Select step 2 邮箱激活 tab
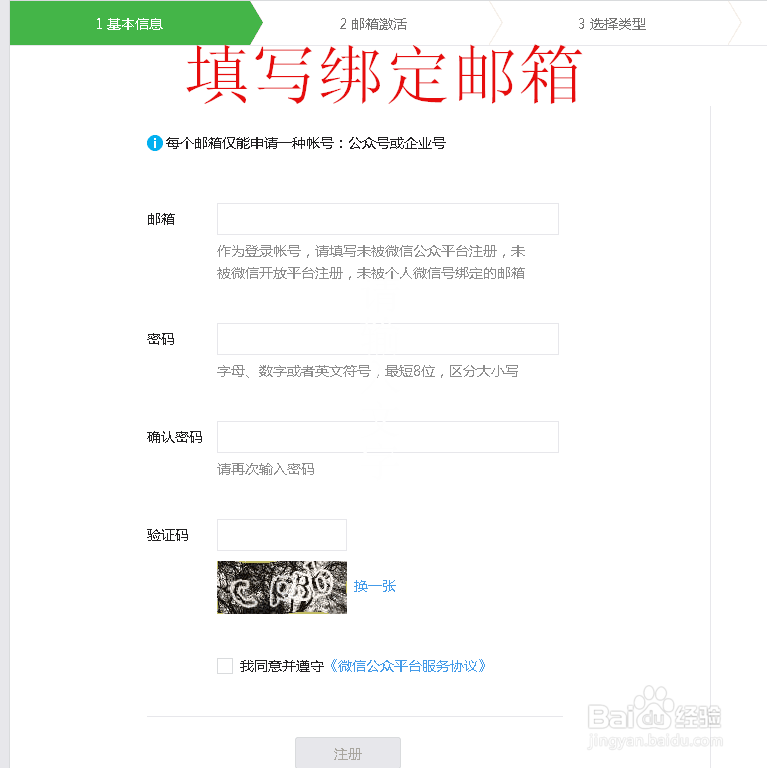The image size is (767, 768). pyautogui.click(x=374, y=24)
